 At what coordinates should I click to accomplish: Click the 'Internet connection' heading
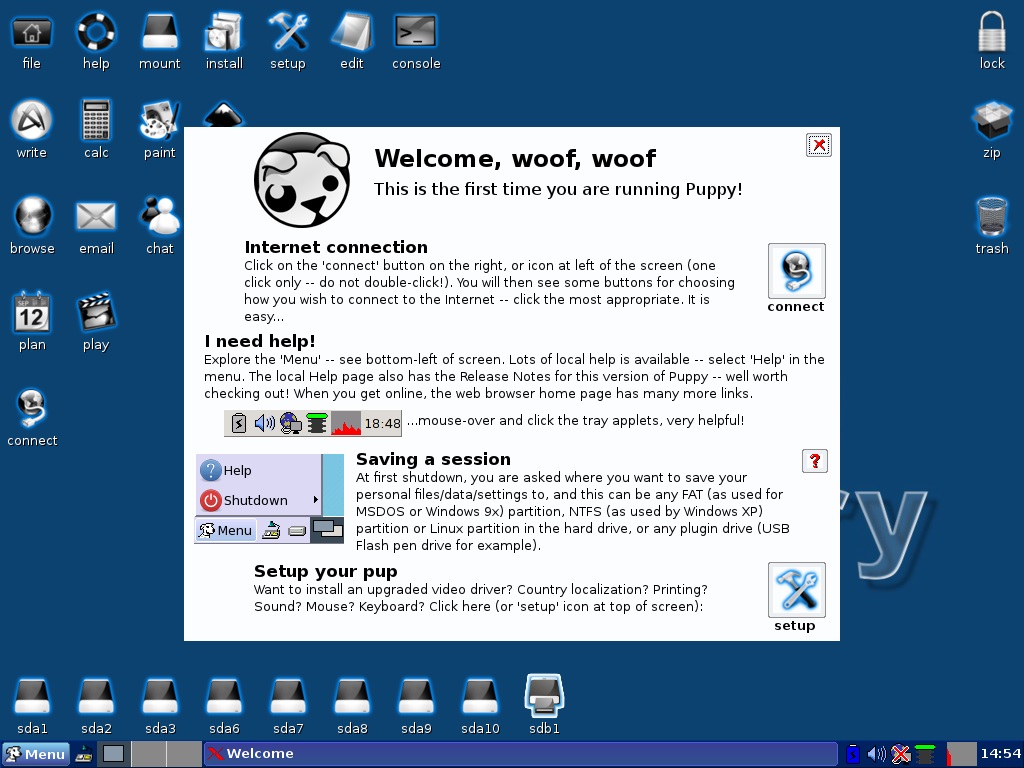coord(336,247)
